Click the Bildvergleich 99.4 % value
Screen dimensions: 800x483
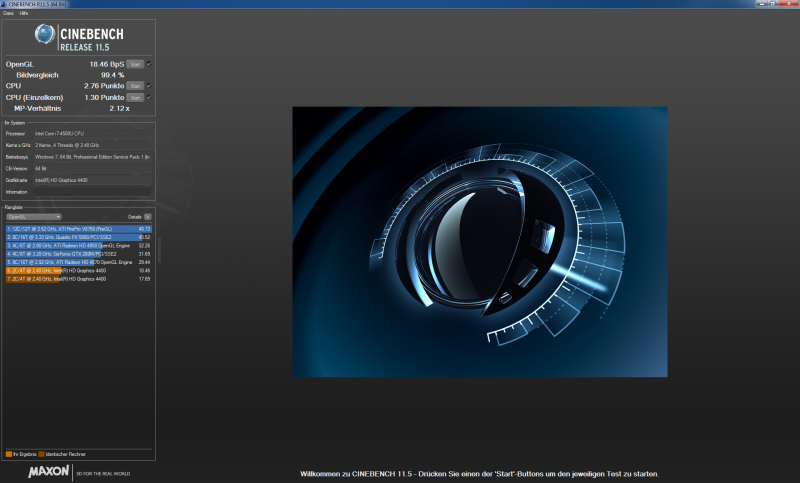click(113, 75)
